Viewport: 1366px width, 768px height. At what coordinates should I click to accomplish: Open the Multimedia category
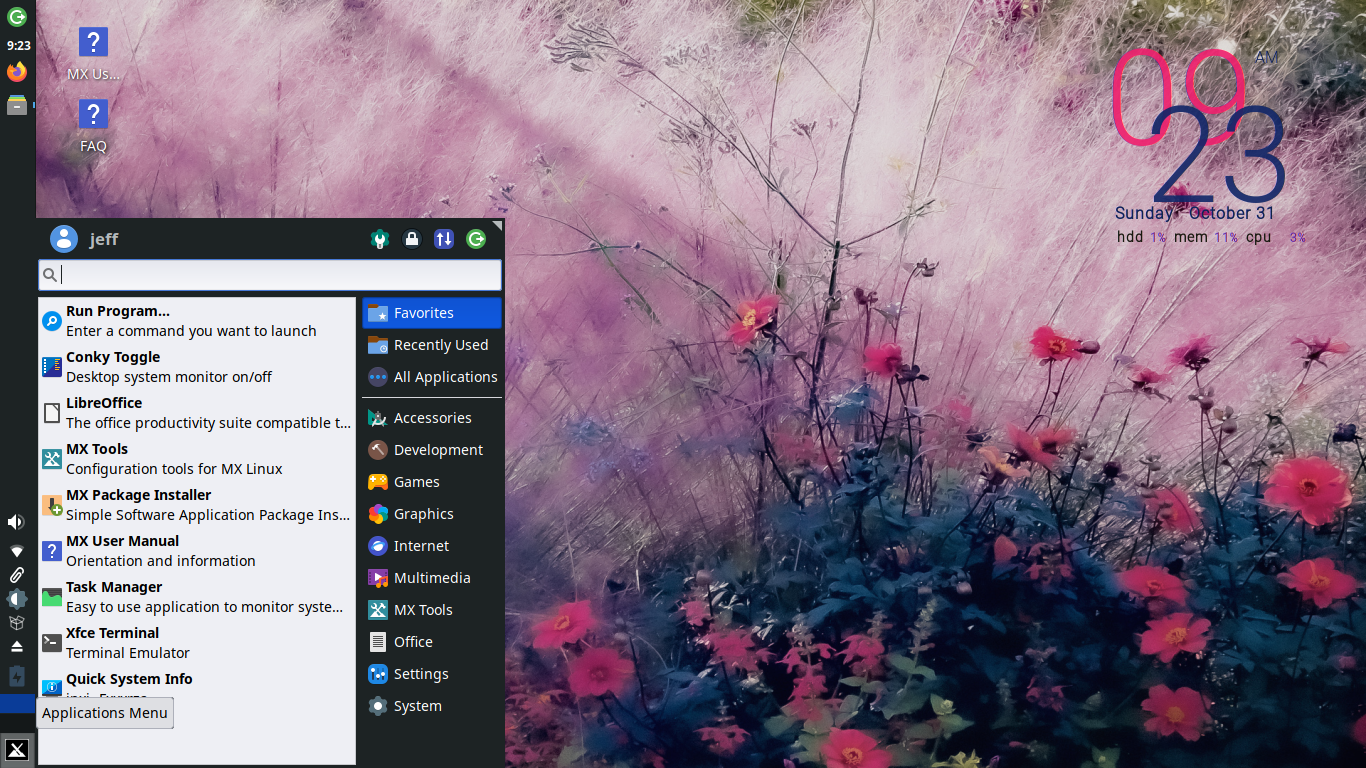point(432,578)
